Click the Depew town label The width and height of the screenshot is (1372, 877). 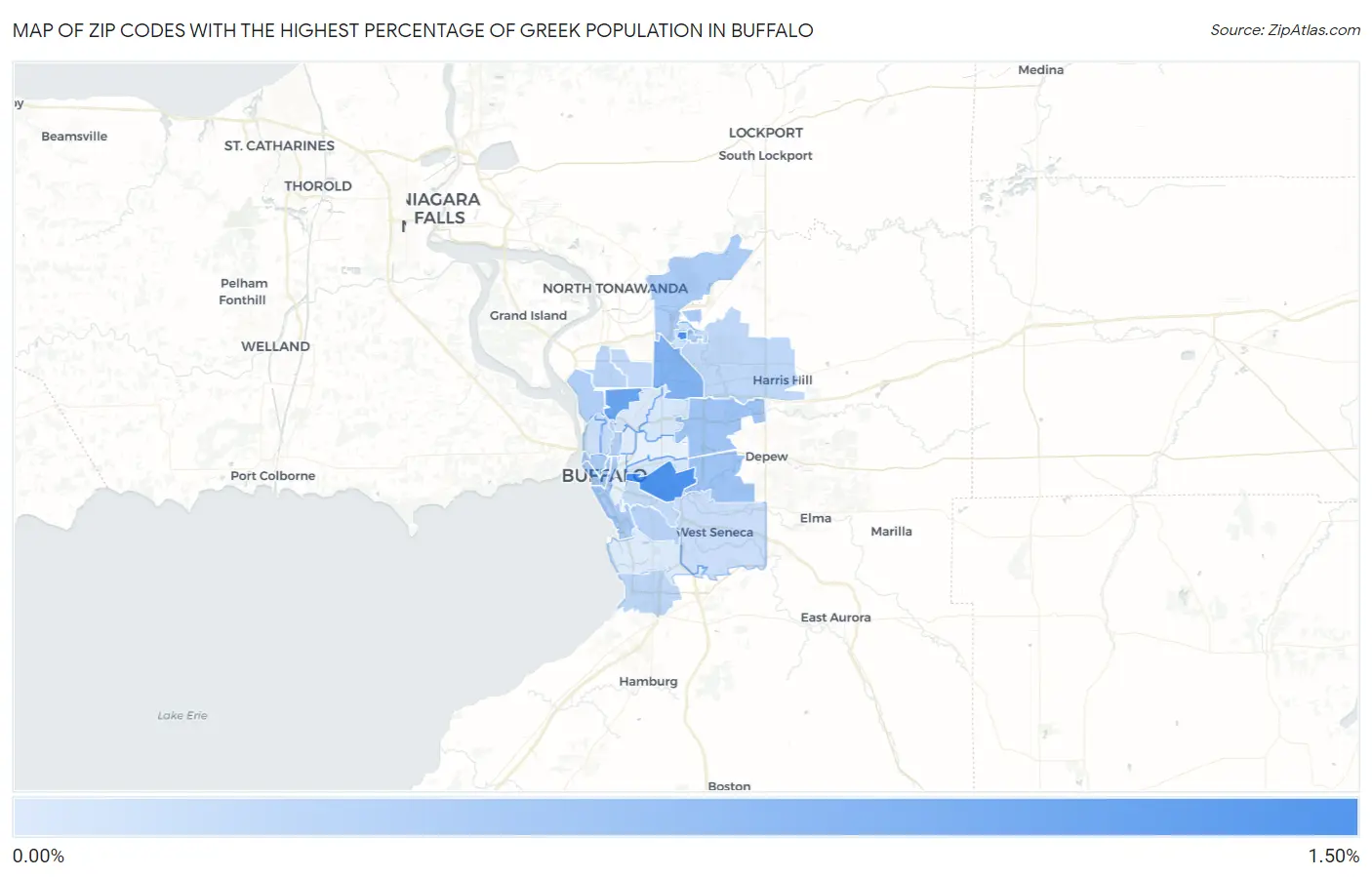click(766, 457)
